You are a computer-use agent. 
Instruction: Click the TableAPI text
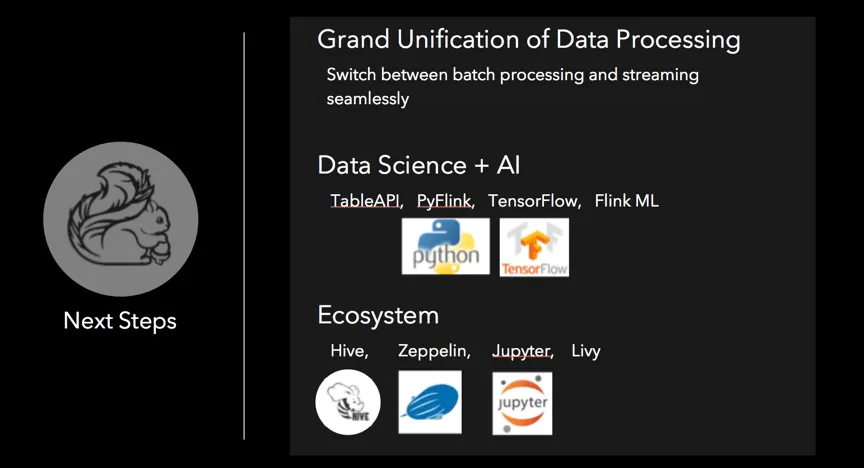[x=366, y=201]
